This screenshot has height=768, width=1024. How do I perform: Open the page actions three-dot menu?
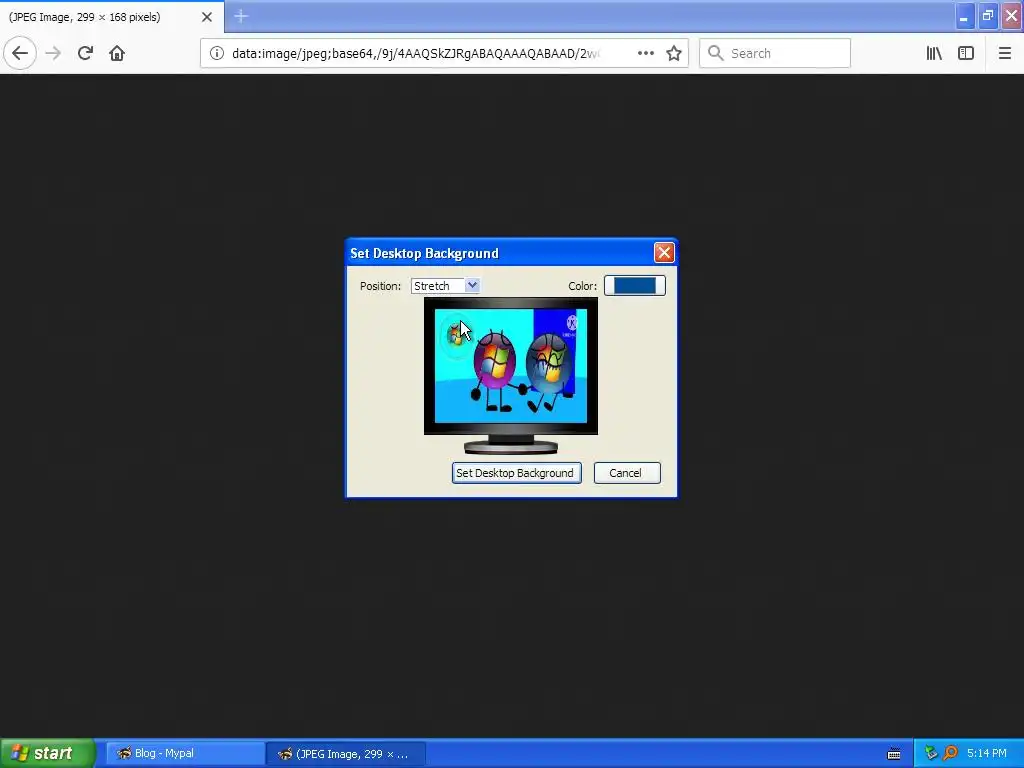click(x=645, y=53)
